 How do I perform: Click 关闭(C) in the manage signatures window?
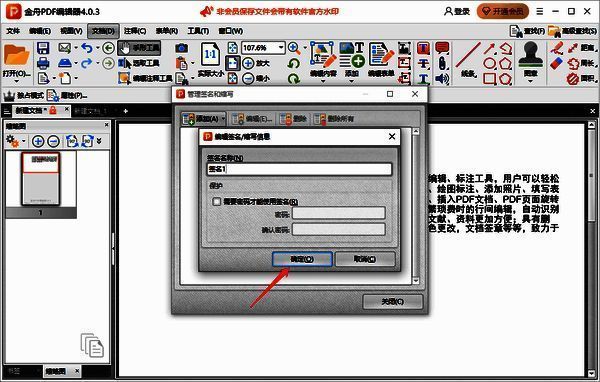393,302
